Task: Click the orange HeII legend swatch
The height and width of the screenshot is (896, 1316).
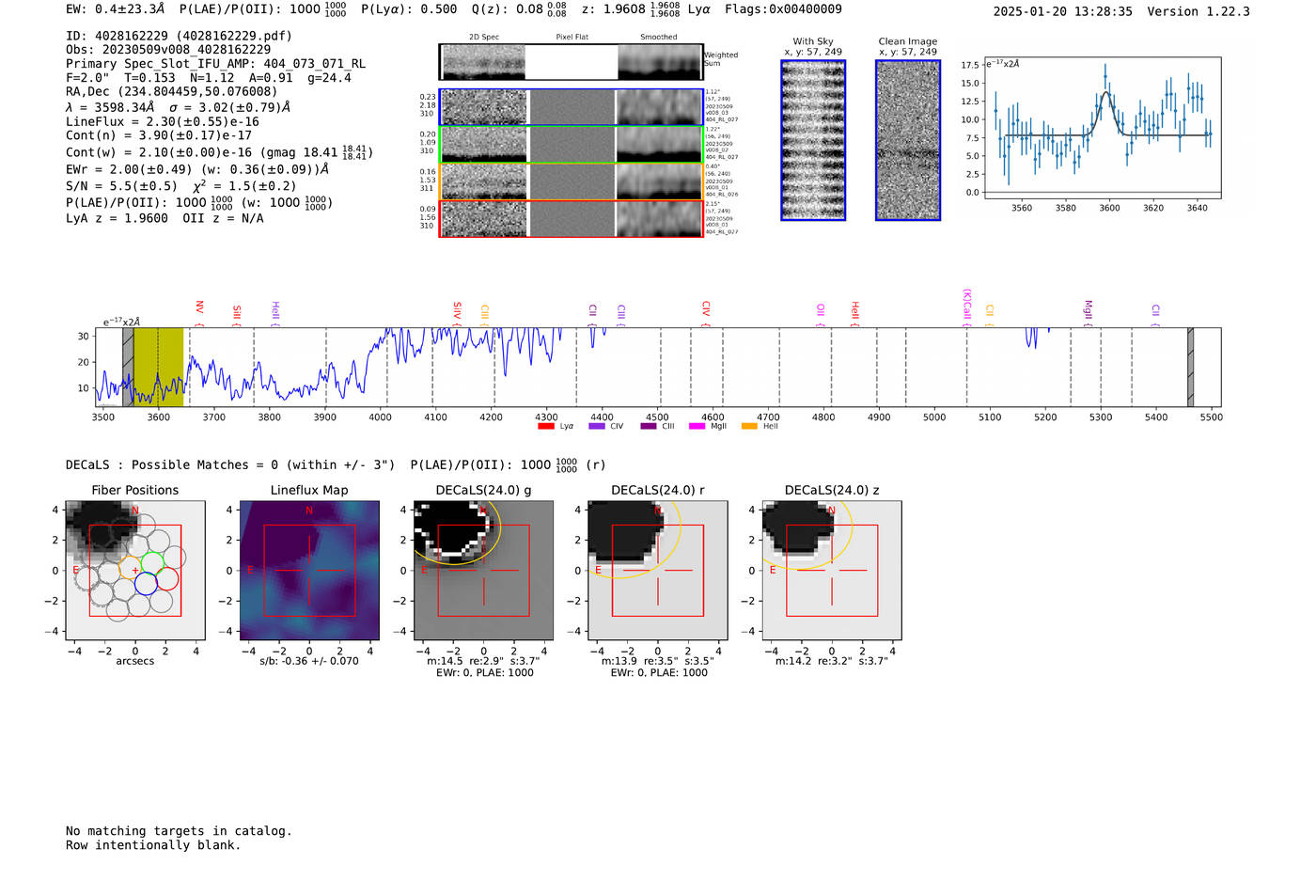Action: click(749, 426)
